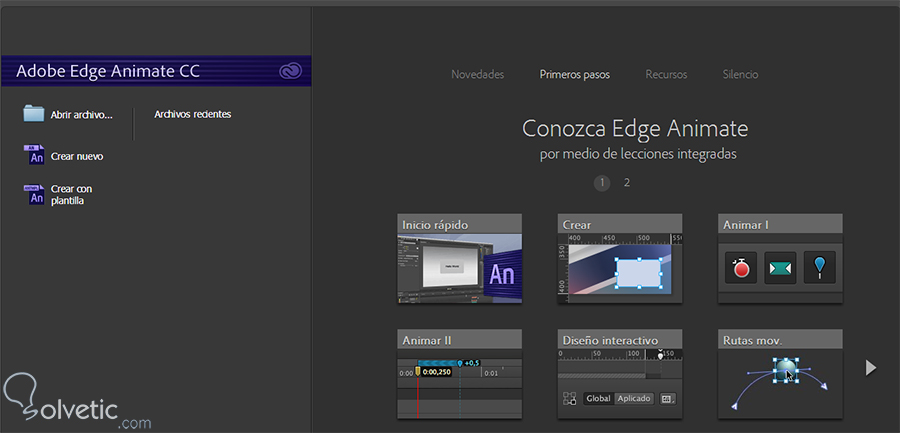Open the Rutas mov. lesson card
This screenshot has height=433, width=900.
click(x=780, y=374)
